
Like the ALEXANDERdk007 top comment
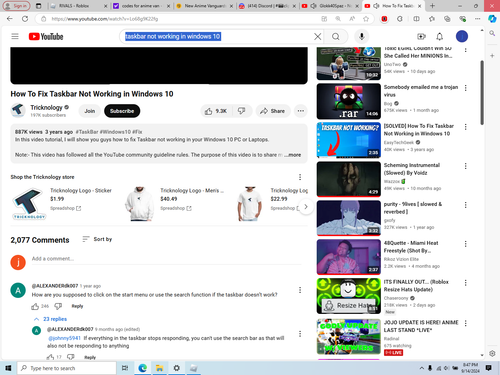tap(35, 306)
